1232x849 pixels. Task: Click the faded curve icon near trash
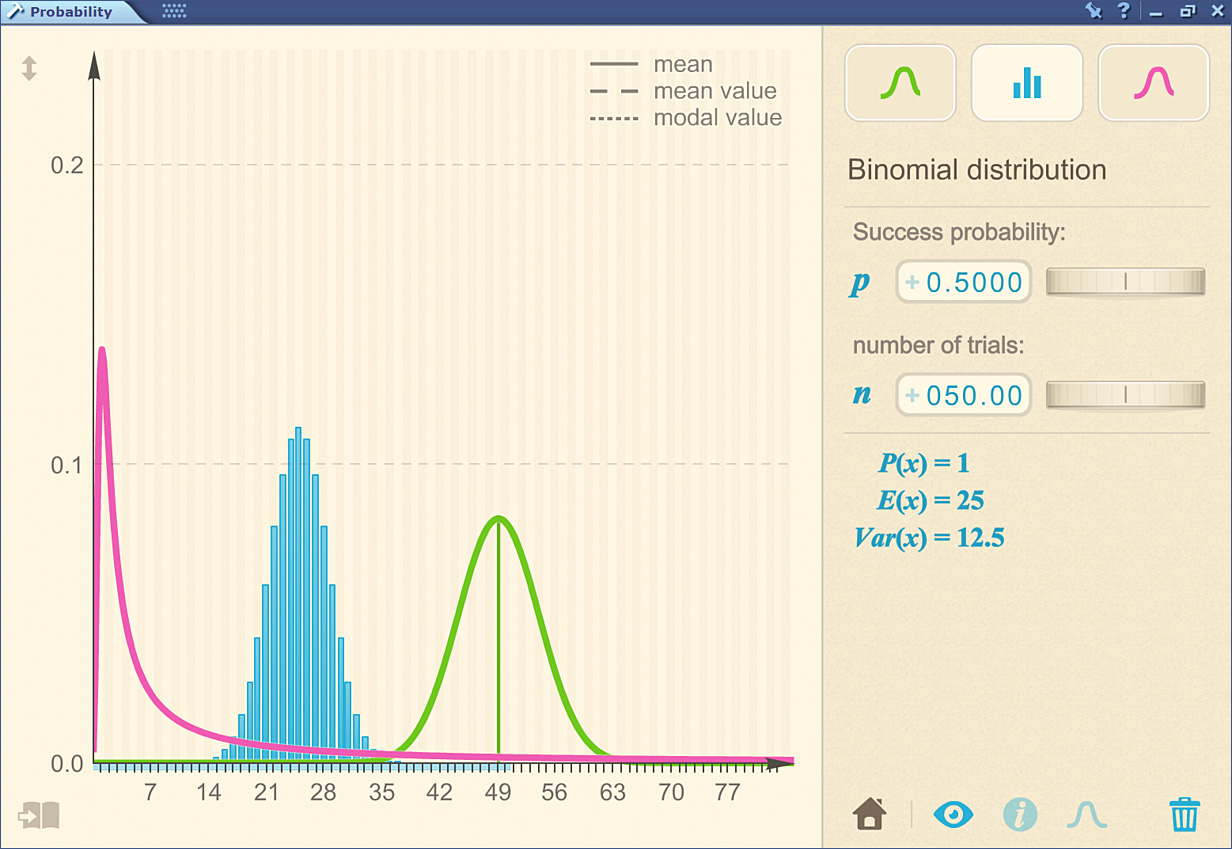[x=1086, y=814]
